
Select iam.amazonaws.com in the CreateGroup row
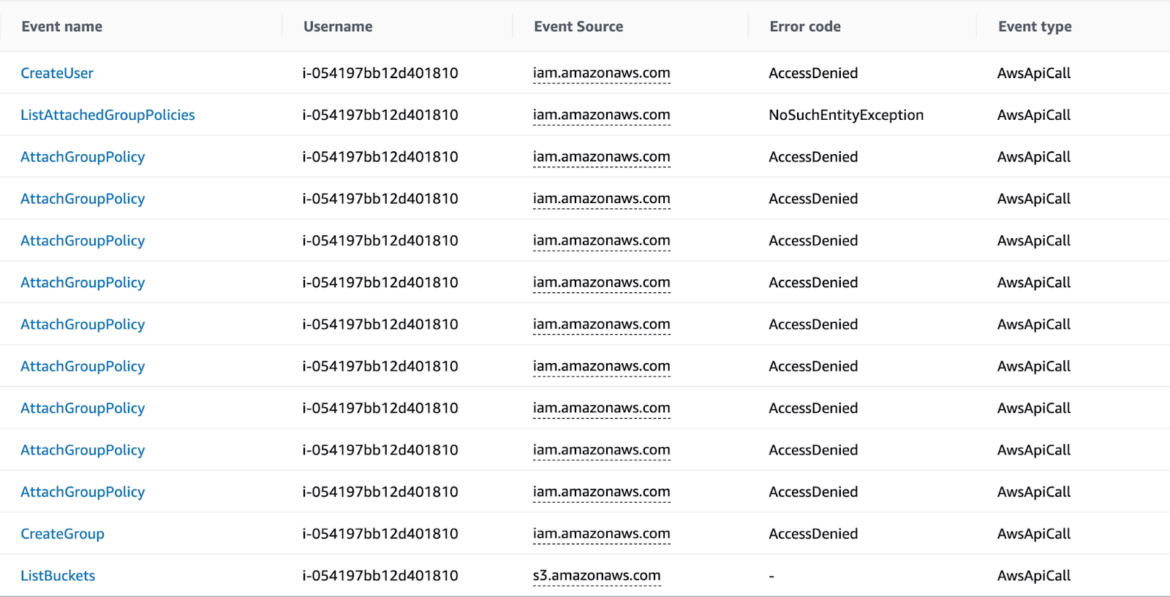[x=602, y=533]
